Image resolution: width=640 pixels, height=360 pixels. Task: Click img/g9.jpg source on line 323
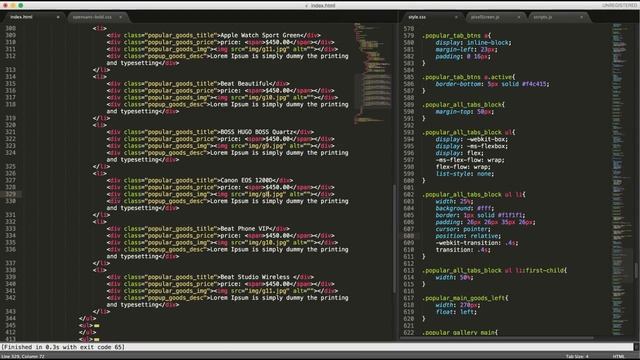[265, 146]
